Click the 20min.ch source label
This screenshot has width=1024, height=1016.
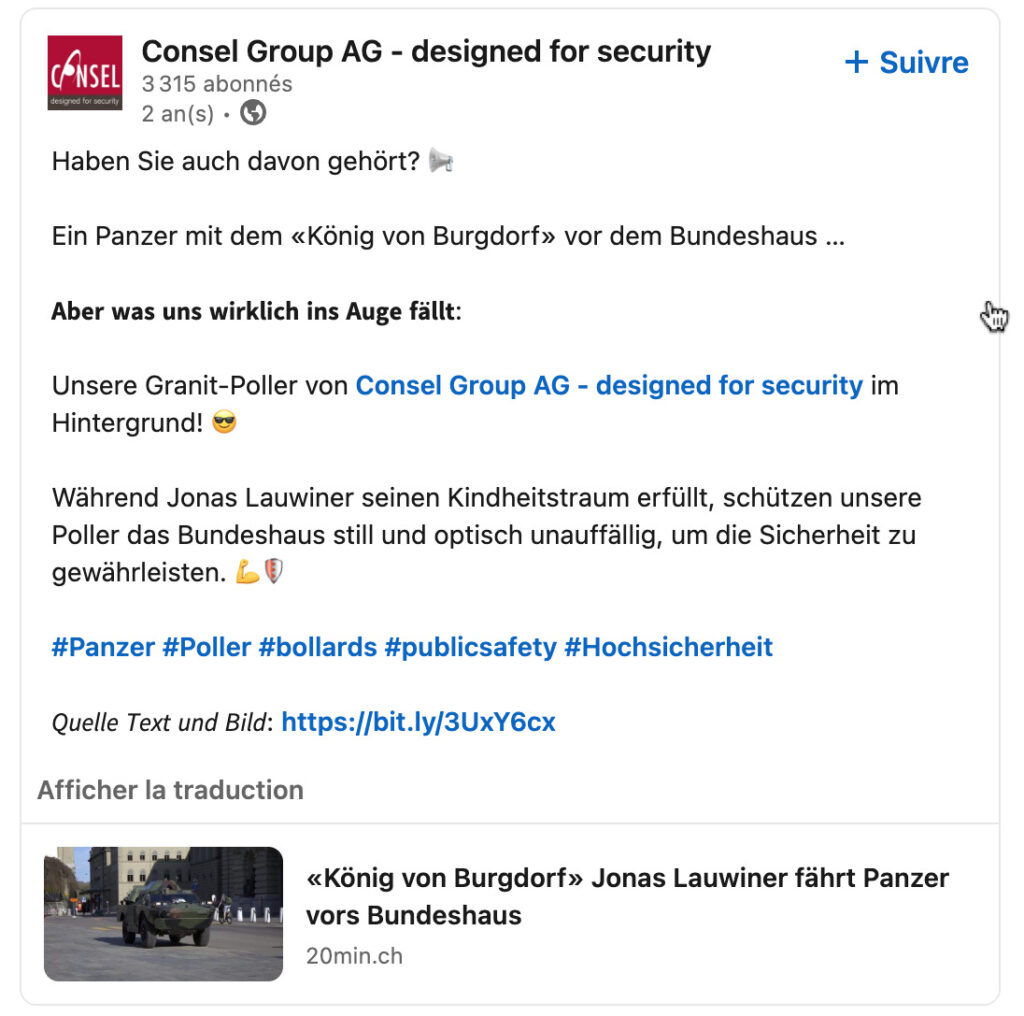(x=354, y=956)
